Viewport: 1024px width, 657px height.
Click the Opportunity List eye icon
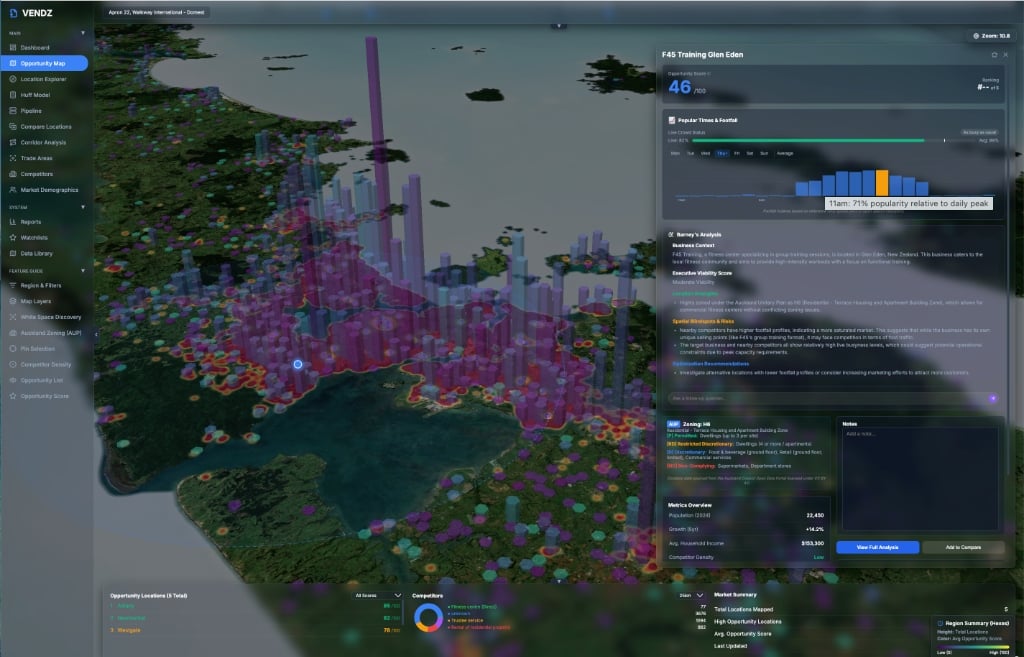pyautogui.click(x=13, y=380)
